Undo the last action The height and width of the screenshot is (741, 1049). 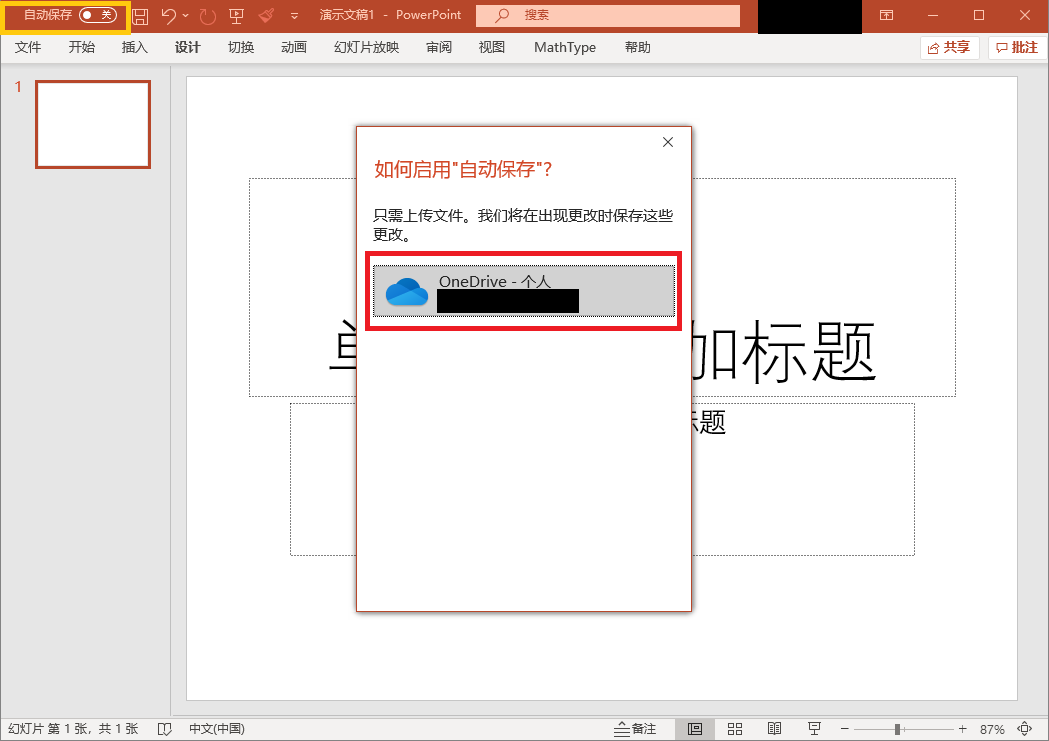[169, 16]
